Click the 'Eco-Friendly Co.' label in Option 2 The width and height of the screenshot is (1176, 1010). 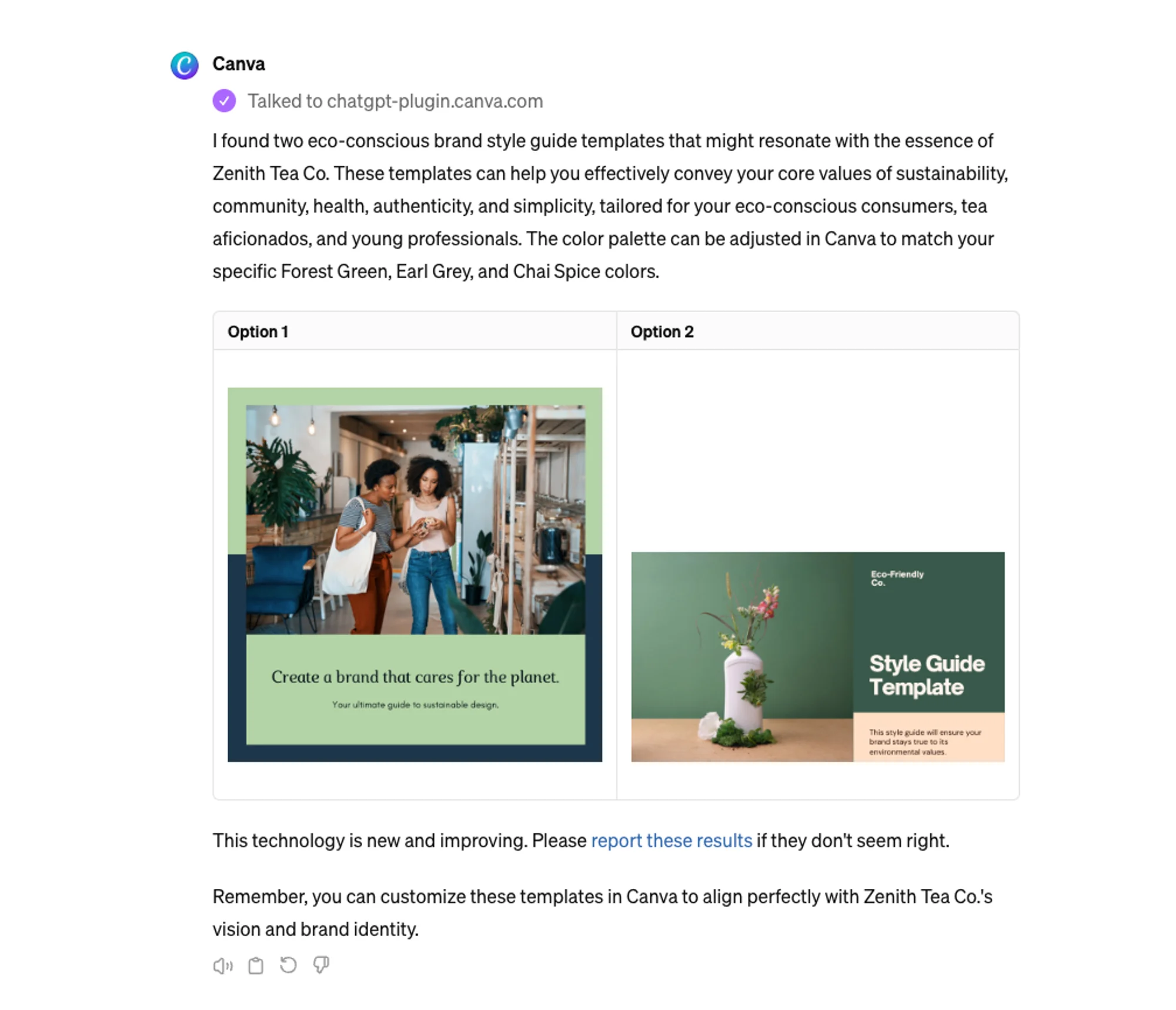click(897, 578)
